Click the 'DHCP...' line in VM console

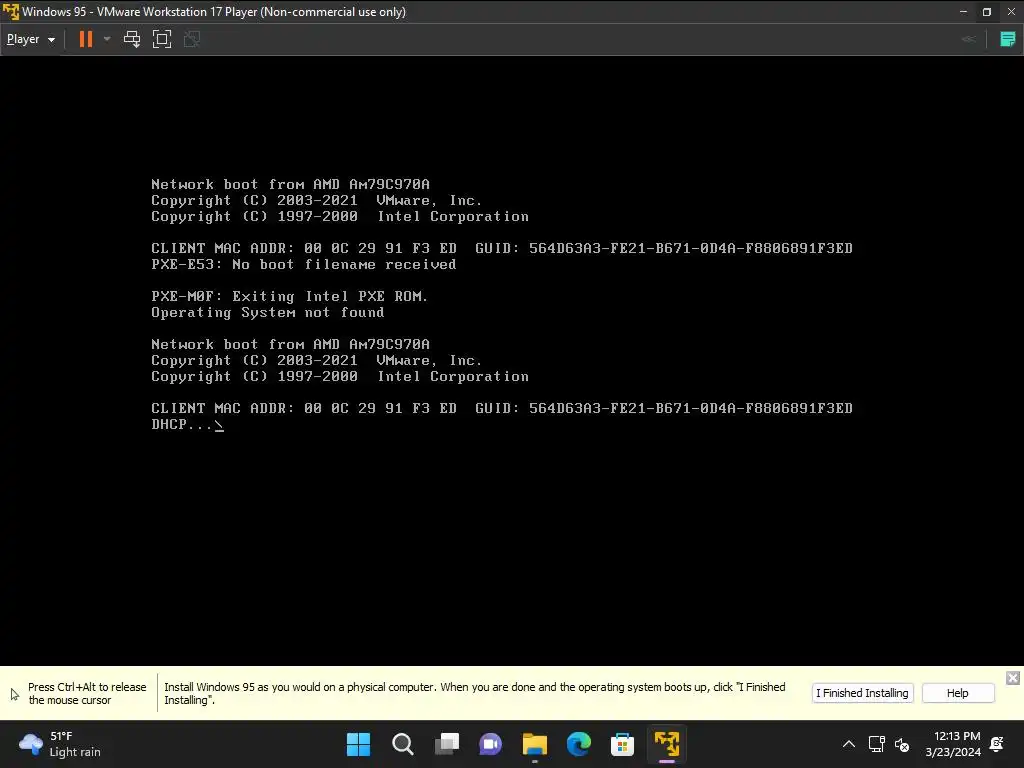187,424
